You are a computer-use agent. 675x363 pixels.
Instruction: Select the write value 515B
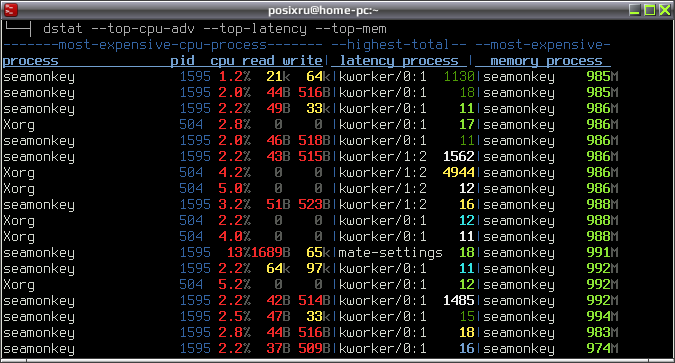pyautogui.click(x=314, y=157)
